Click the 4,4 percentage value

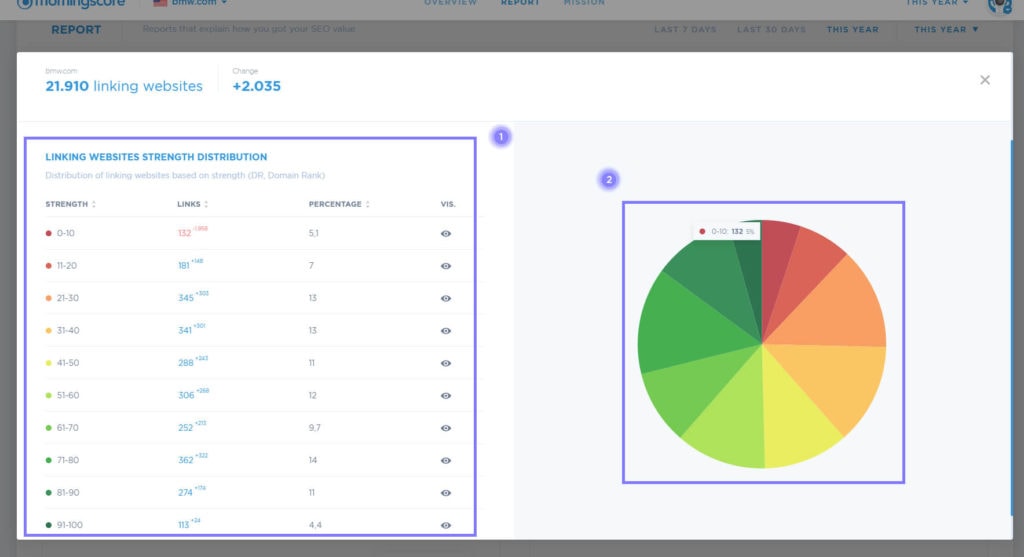315,525
